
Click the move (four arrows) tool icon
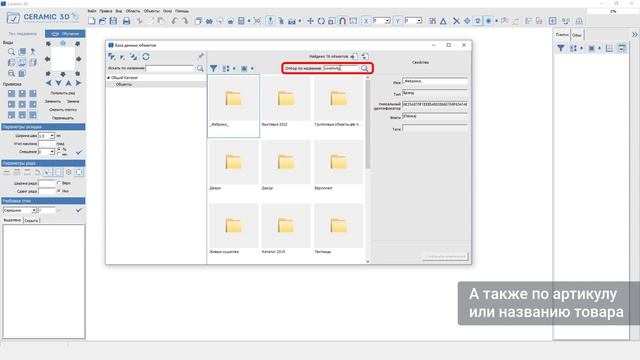coord(310,20)
